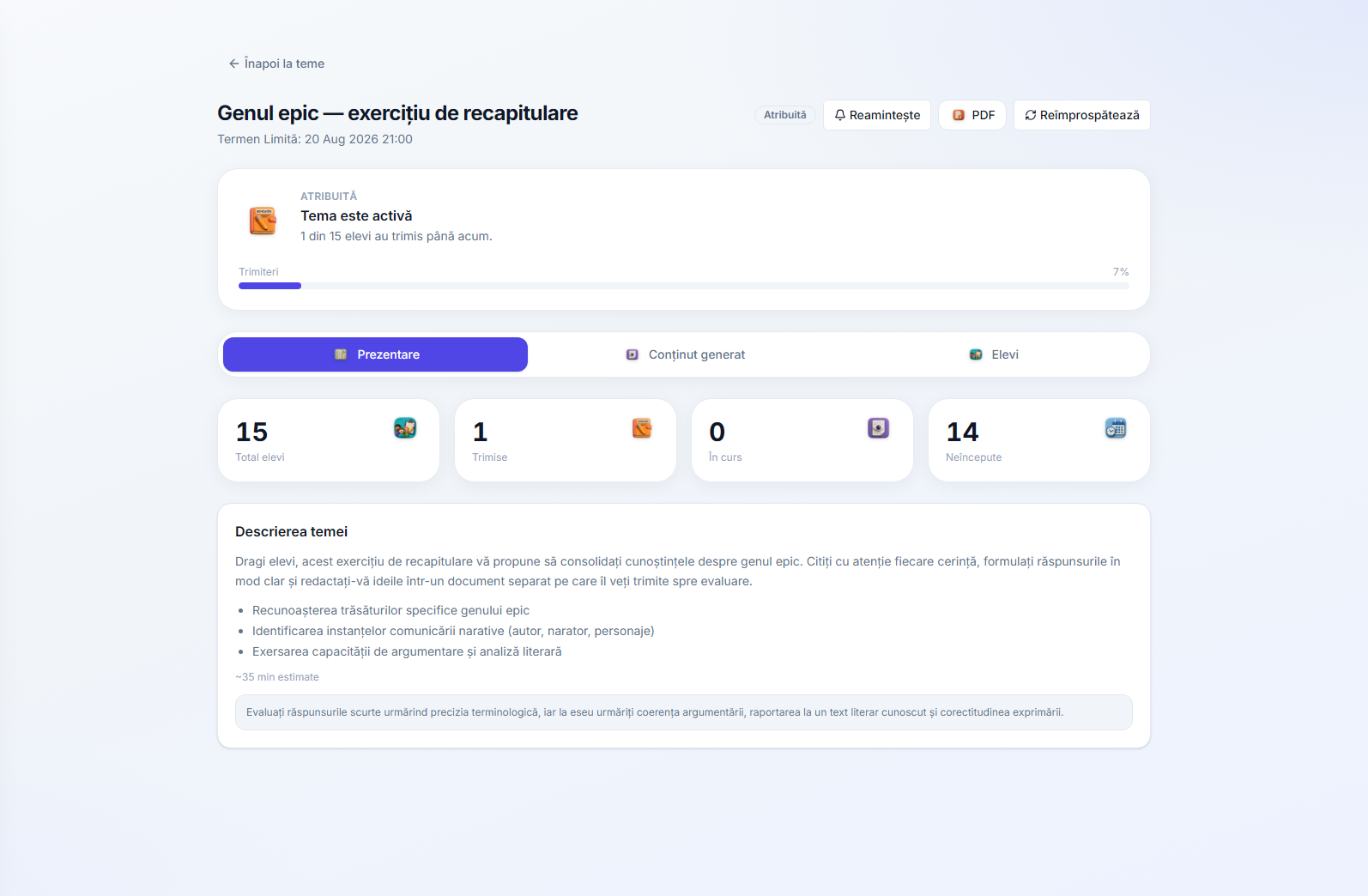The image size is (1368, 896).
Task: Click the Descrierea temei heading
Action: (292, 532)
